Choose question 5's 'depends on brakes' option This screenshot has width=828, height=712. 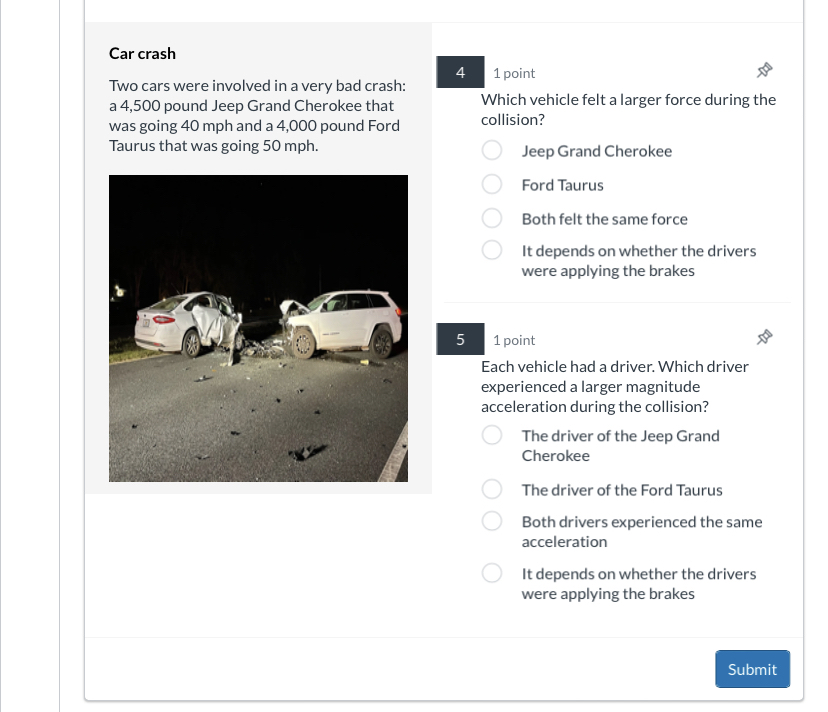(492, 573)
